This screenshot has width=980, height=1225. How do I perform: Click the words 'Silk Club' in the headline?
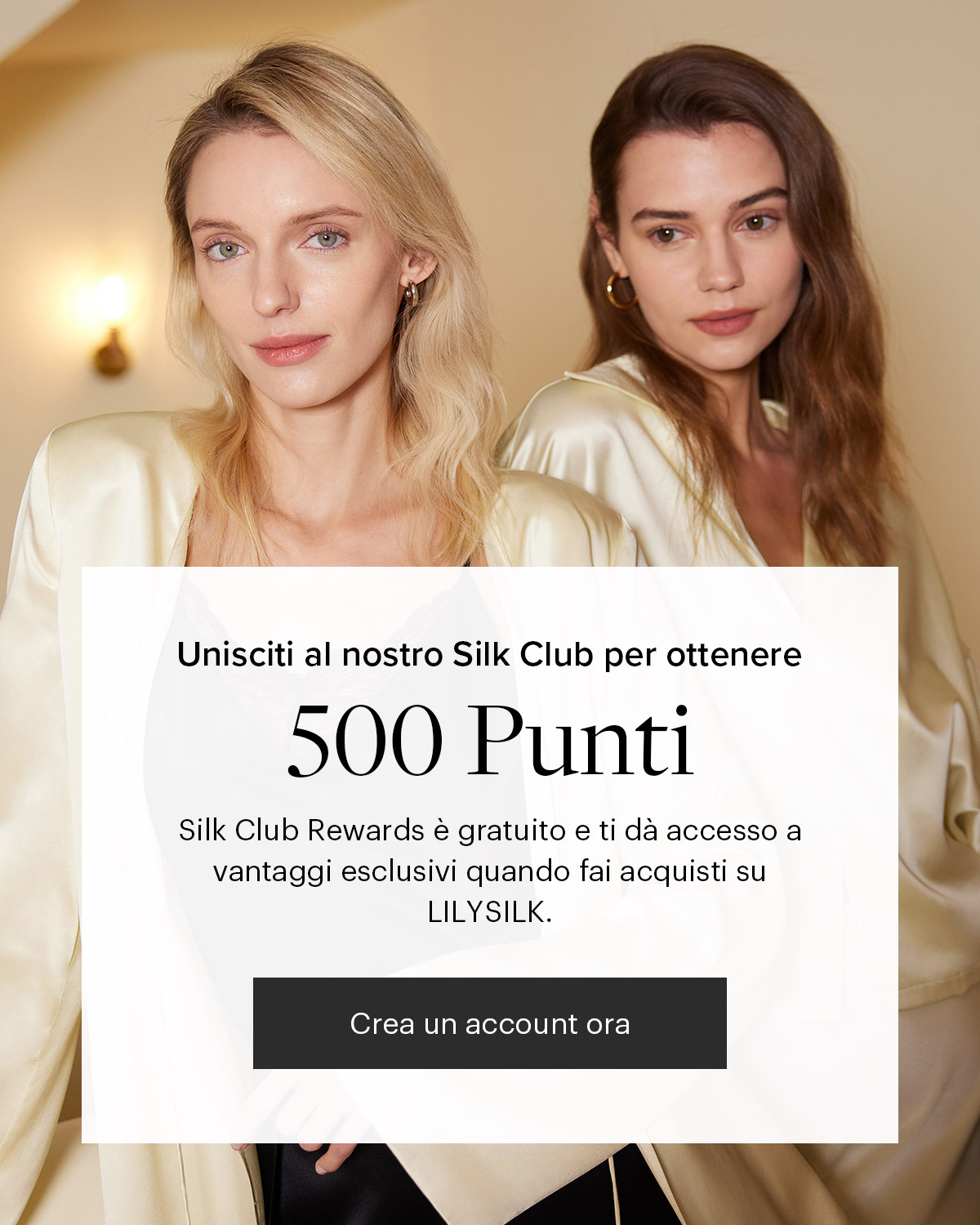point(522,655)
